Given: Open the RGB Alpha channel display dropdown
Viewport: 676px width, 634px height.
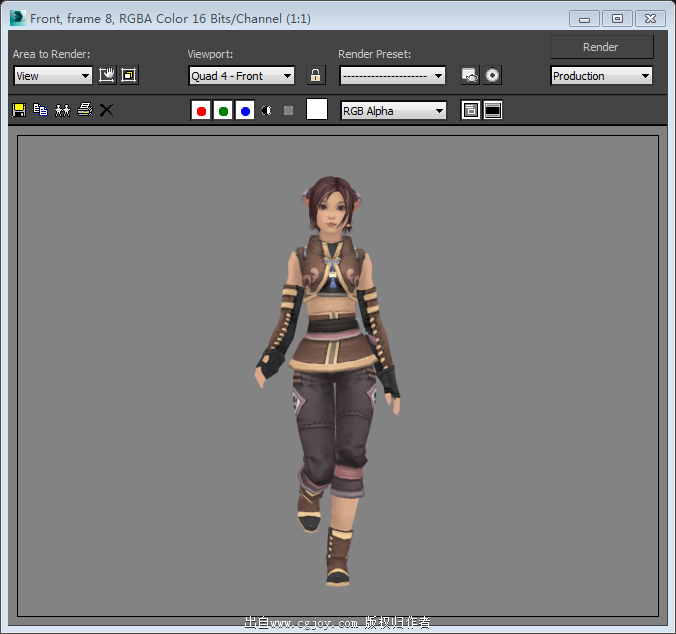Looking at the screenshot, I should coord(393,111).
